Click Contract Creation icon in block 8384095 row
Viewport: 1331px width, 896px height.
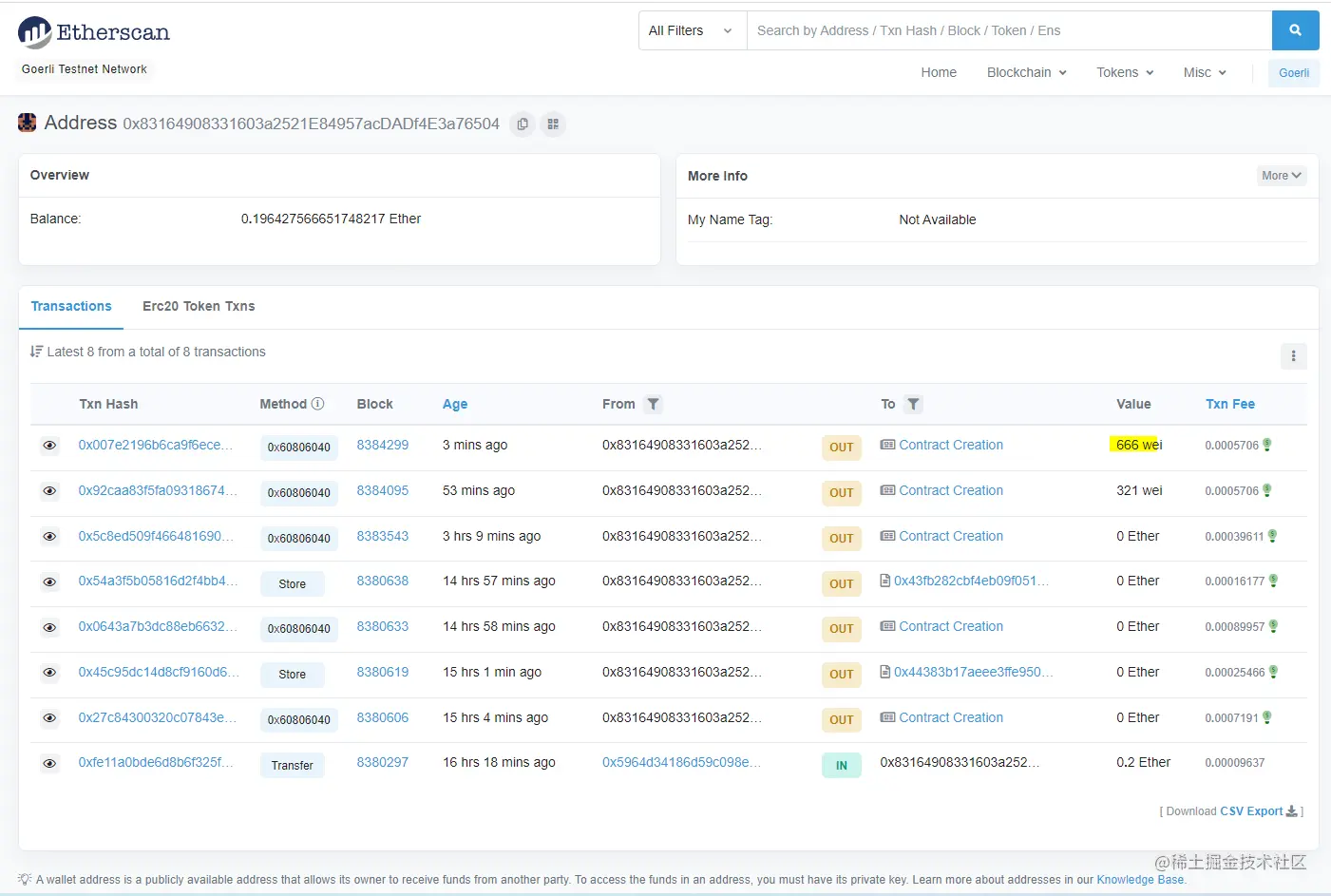887,490
